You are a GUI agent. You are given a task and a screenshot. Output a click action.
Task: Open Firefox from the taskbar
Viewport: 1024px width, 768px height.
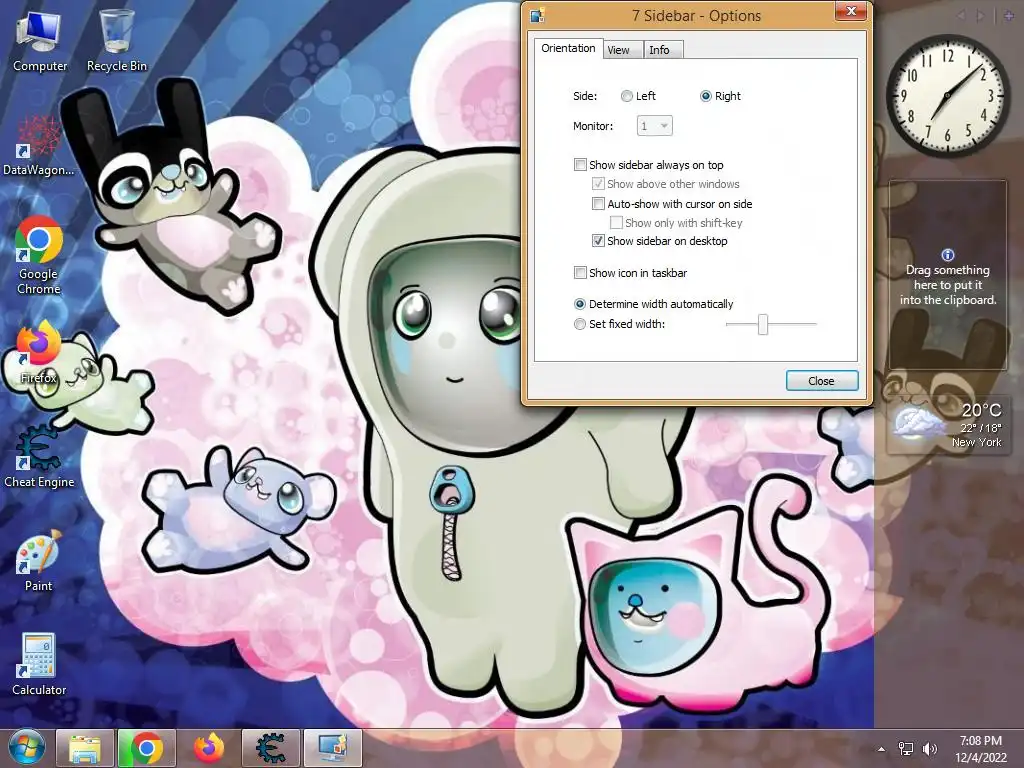[x=209, y=748]
